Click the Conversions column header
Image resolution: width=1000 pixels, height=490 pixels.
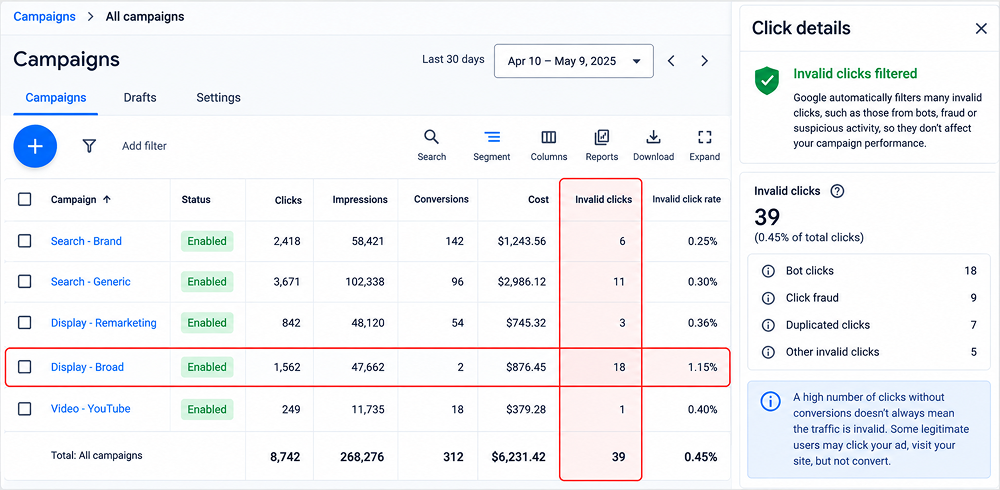click(441, 199)
